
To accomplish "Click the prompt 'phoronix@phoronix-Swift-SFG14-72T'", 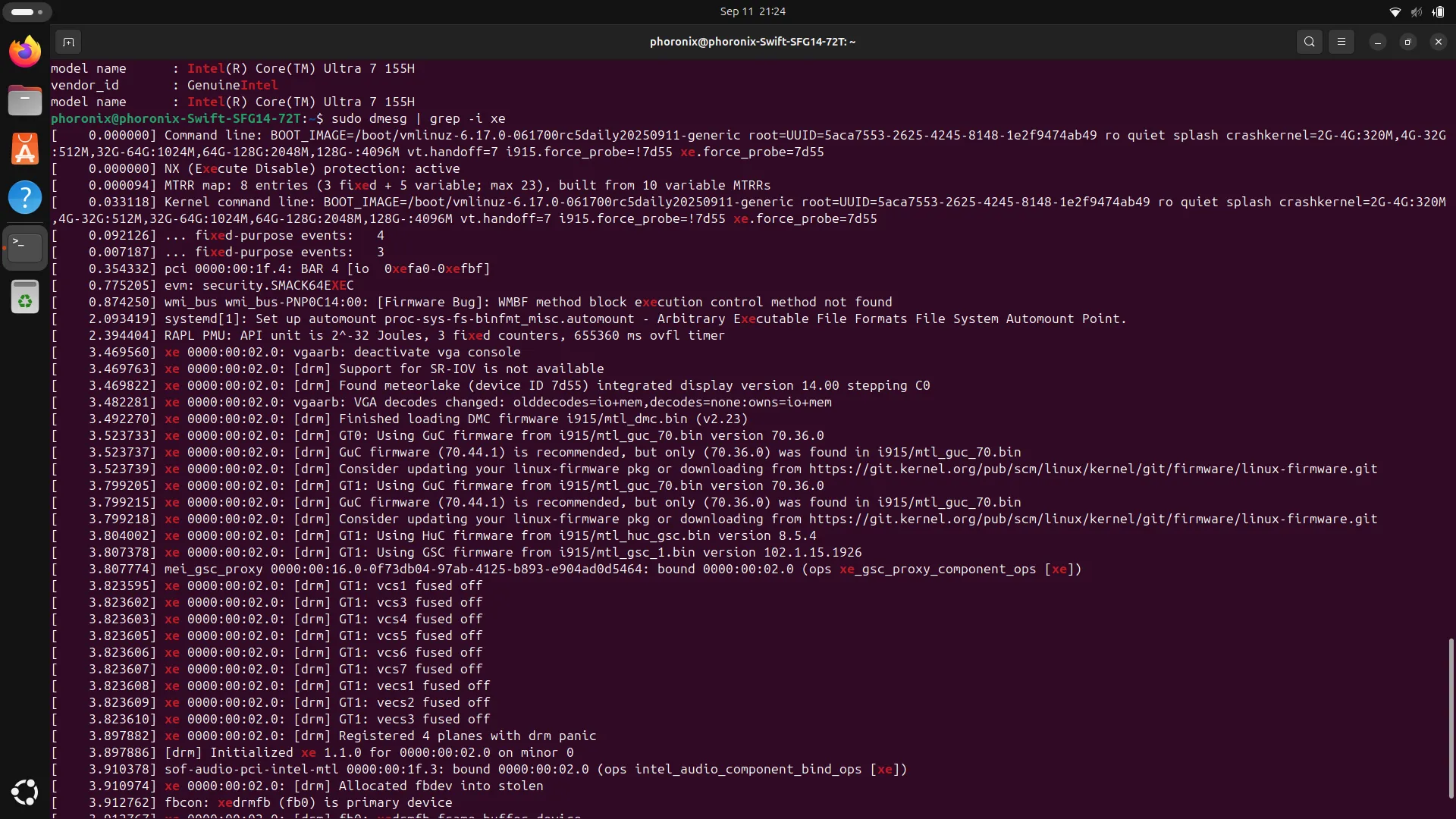I will pyautogui.click(x=176, y=118).
